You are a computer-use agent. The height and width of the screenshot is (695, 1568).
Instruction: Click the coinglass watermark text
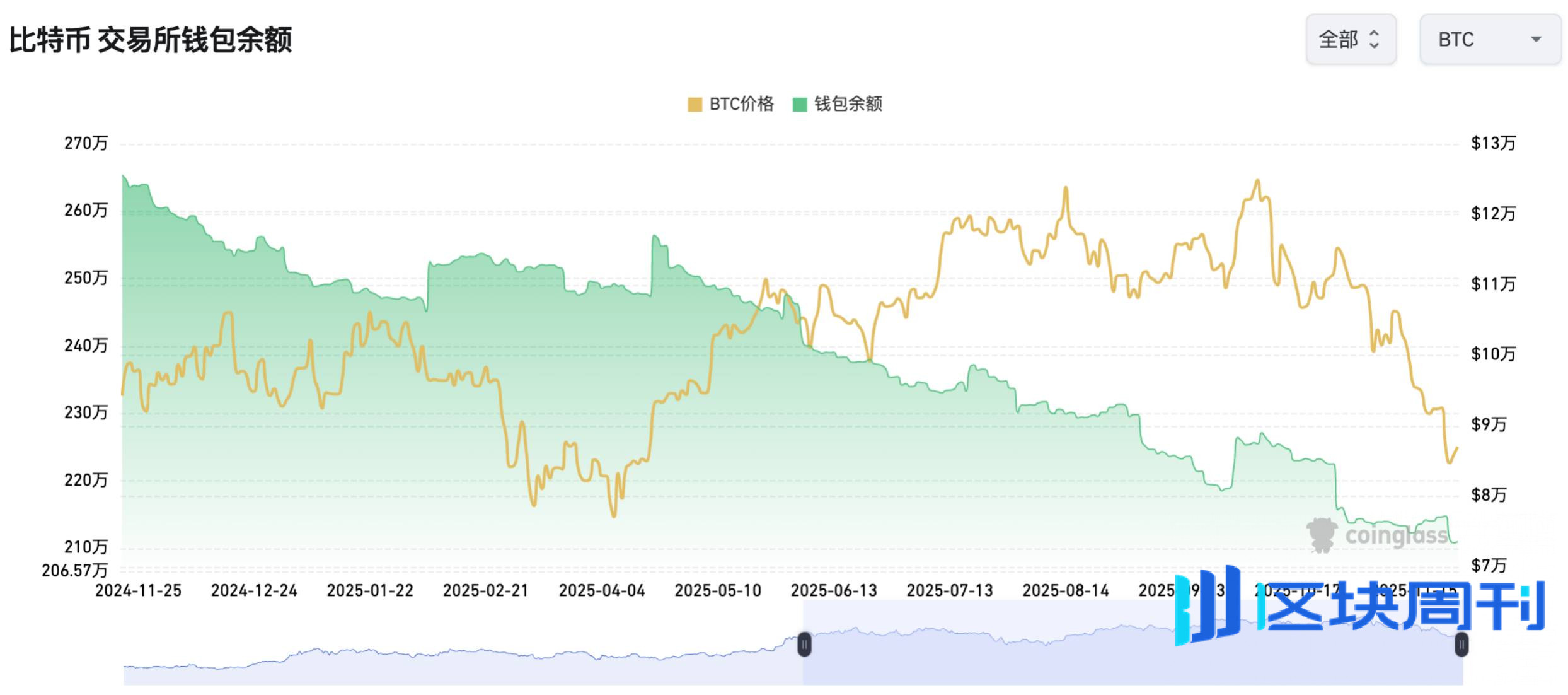pos(1396,536)
